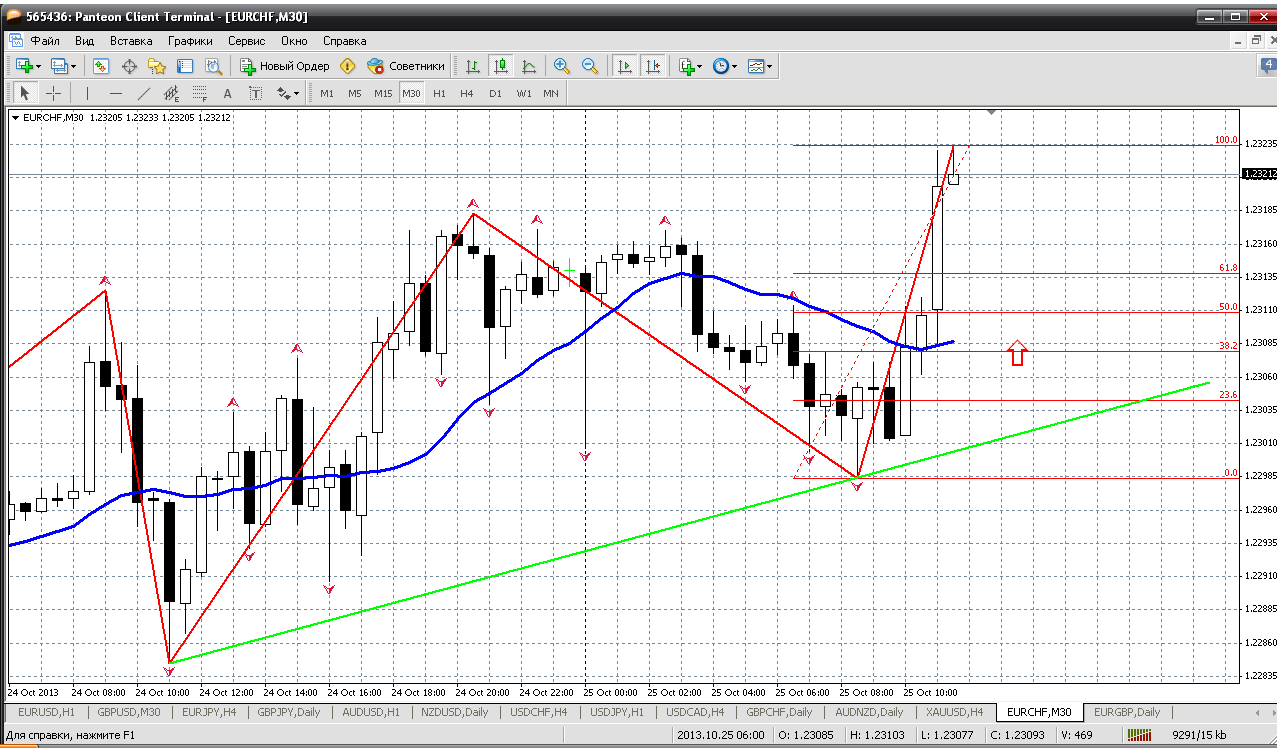
Task: Select the Crosshair tool
Action: [53, 93]
